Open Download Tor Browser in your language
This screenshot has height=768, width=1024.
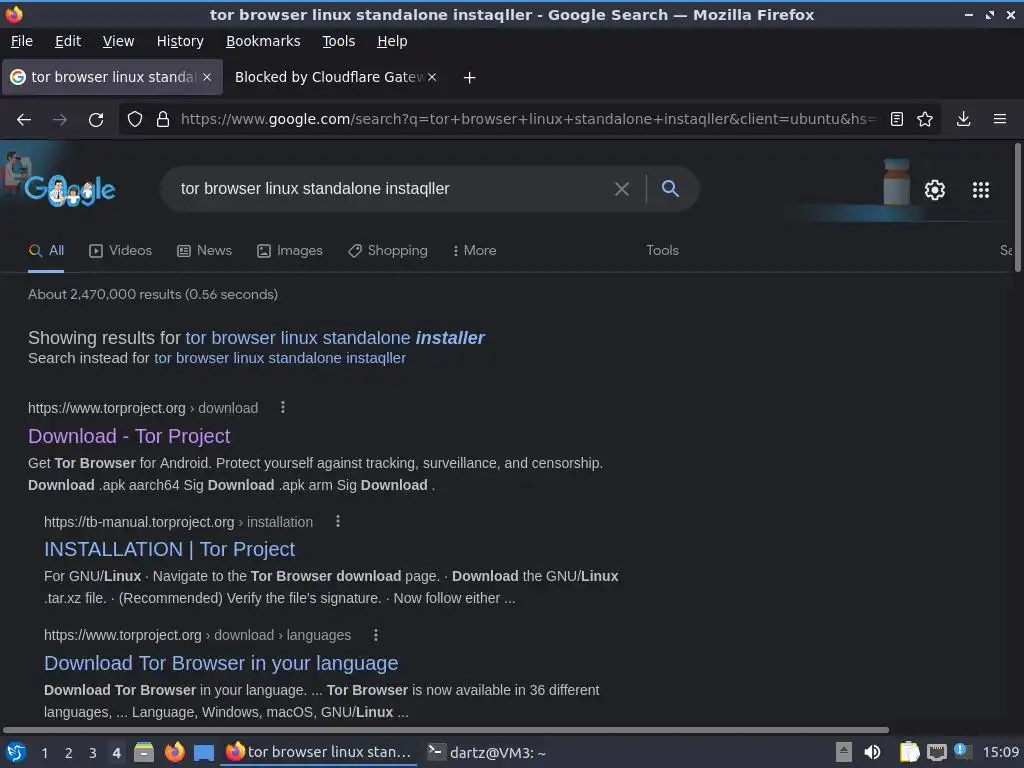coord(221,663)
